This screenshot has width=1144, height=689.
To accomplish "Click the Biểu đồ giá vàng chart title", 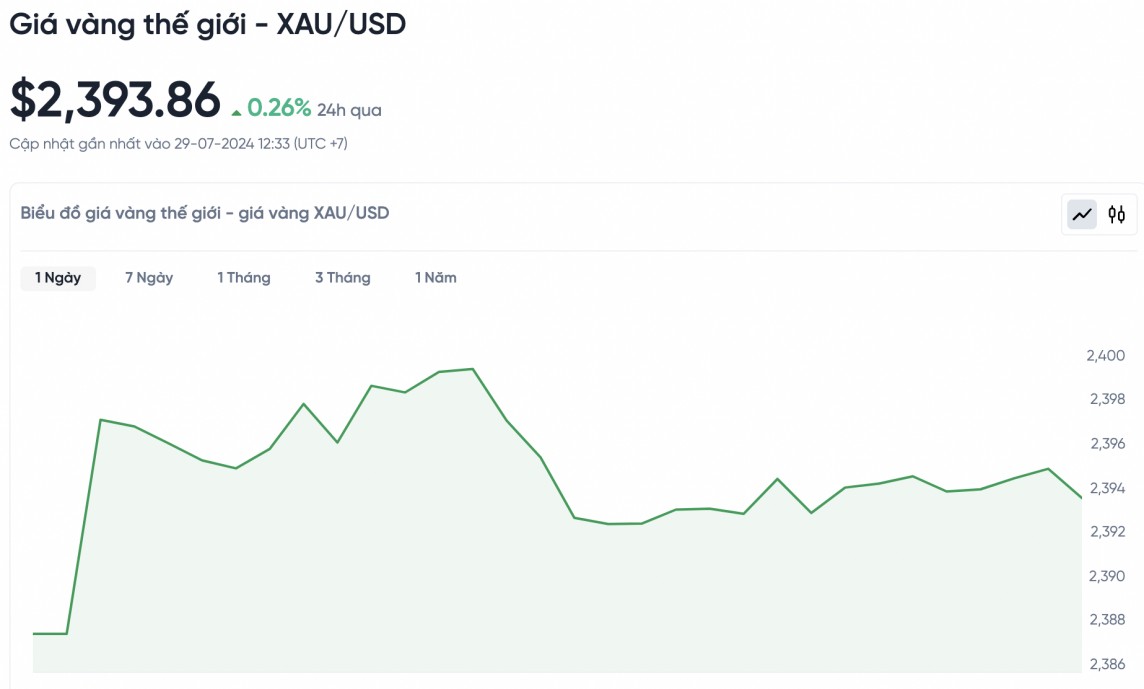I will click(205, 213).
